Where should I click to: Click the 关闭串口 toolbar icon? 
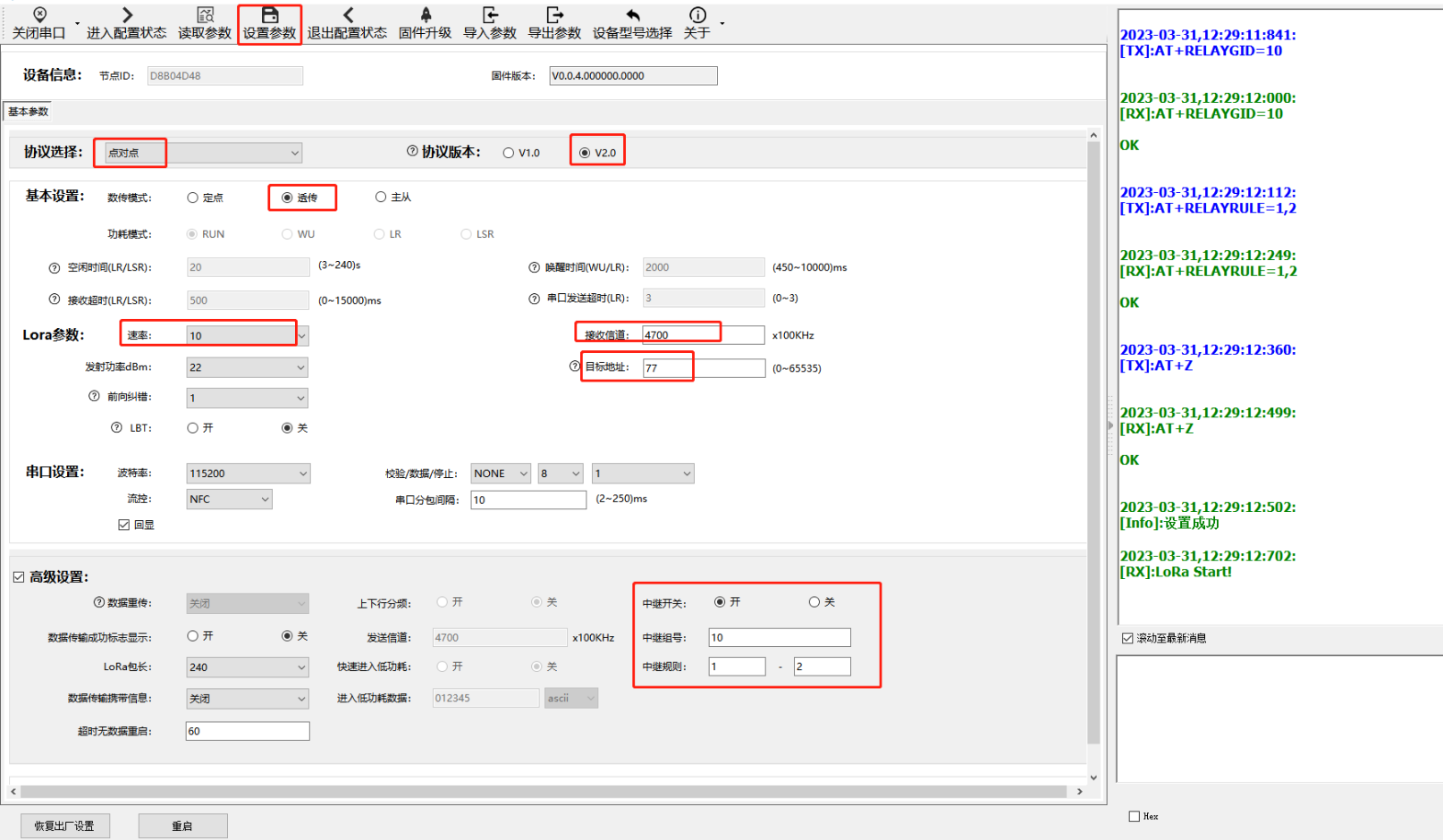pyautogui.click(x=39, y=15)
